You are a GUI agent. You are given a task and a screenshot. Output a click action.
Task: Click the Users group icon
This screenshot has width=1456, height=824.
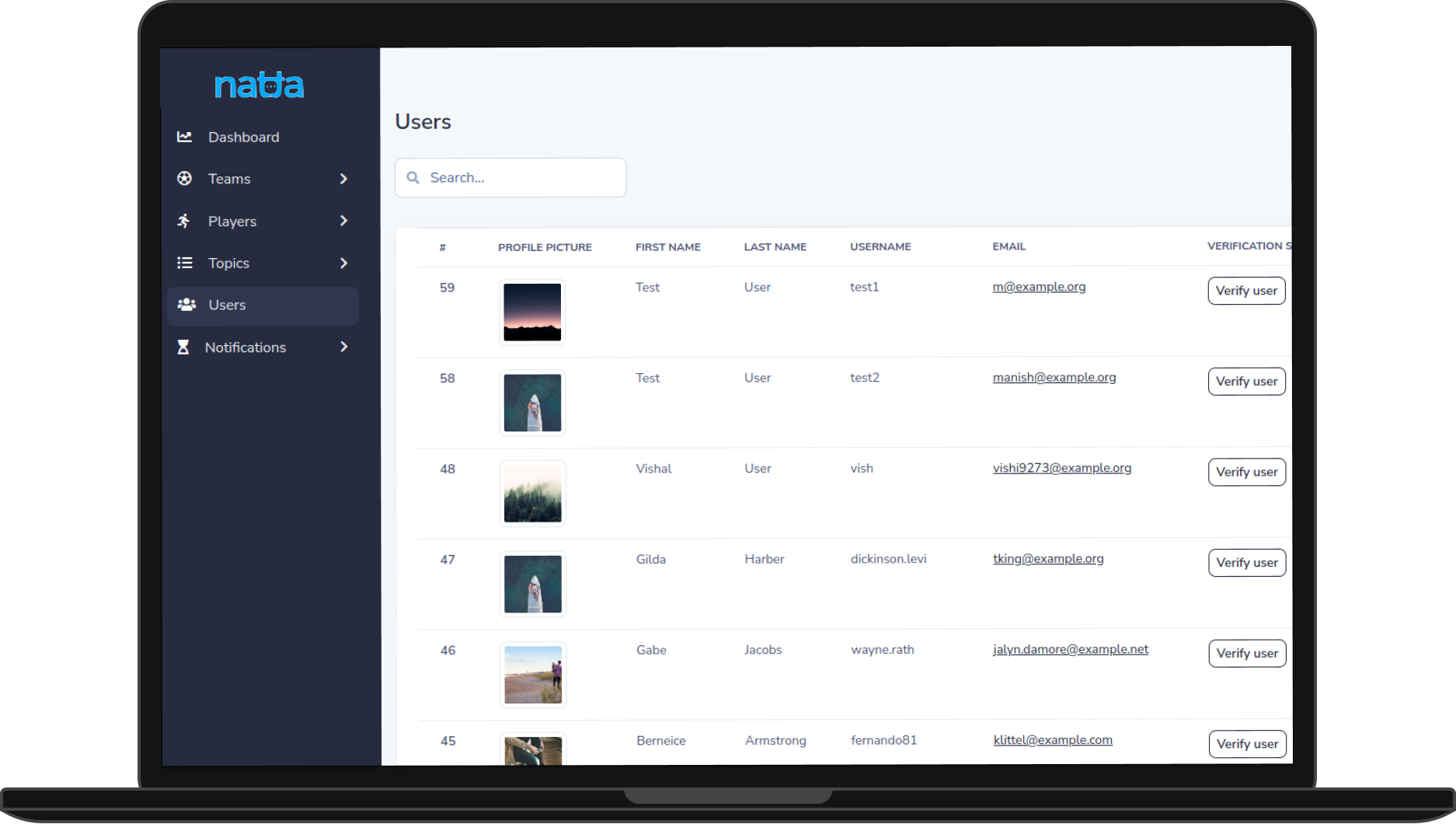(x=186, y=305)
